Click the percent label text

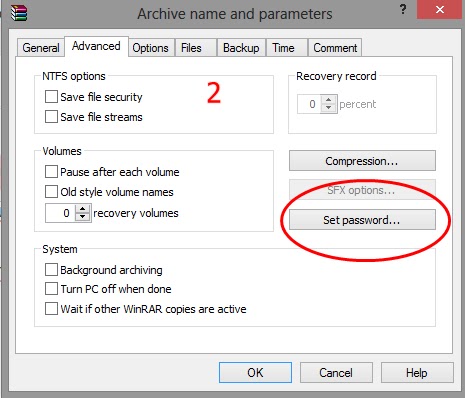point(358,104)
